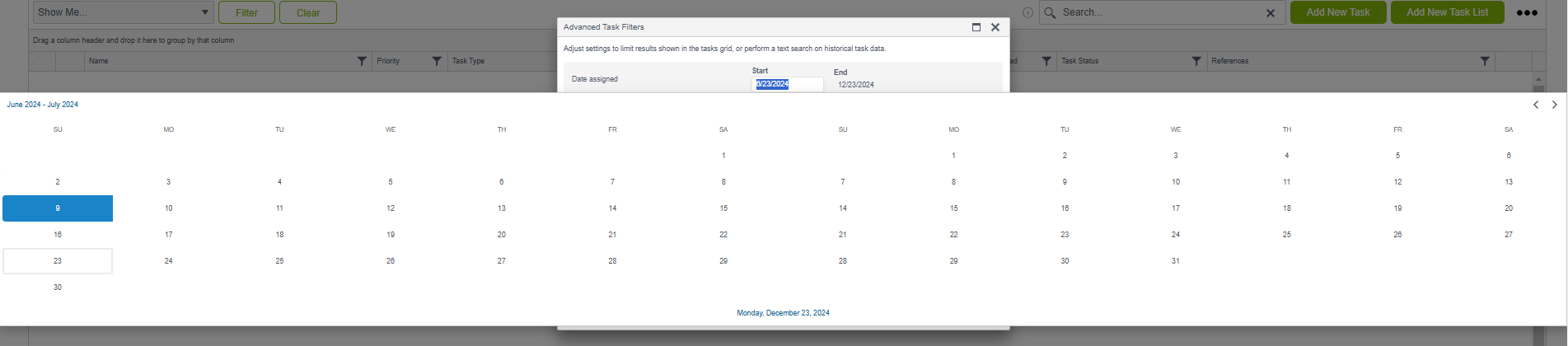
Task: Go to the next calendar month
Action: click(x=1554, y=105)
